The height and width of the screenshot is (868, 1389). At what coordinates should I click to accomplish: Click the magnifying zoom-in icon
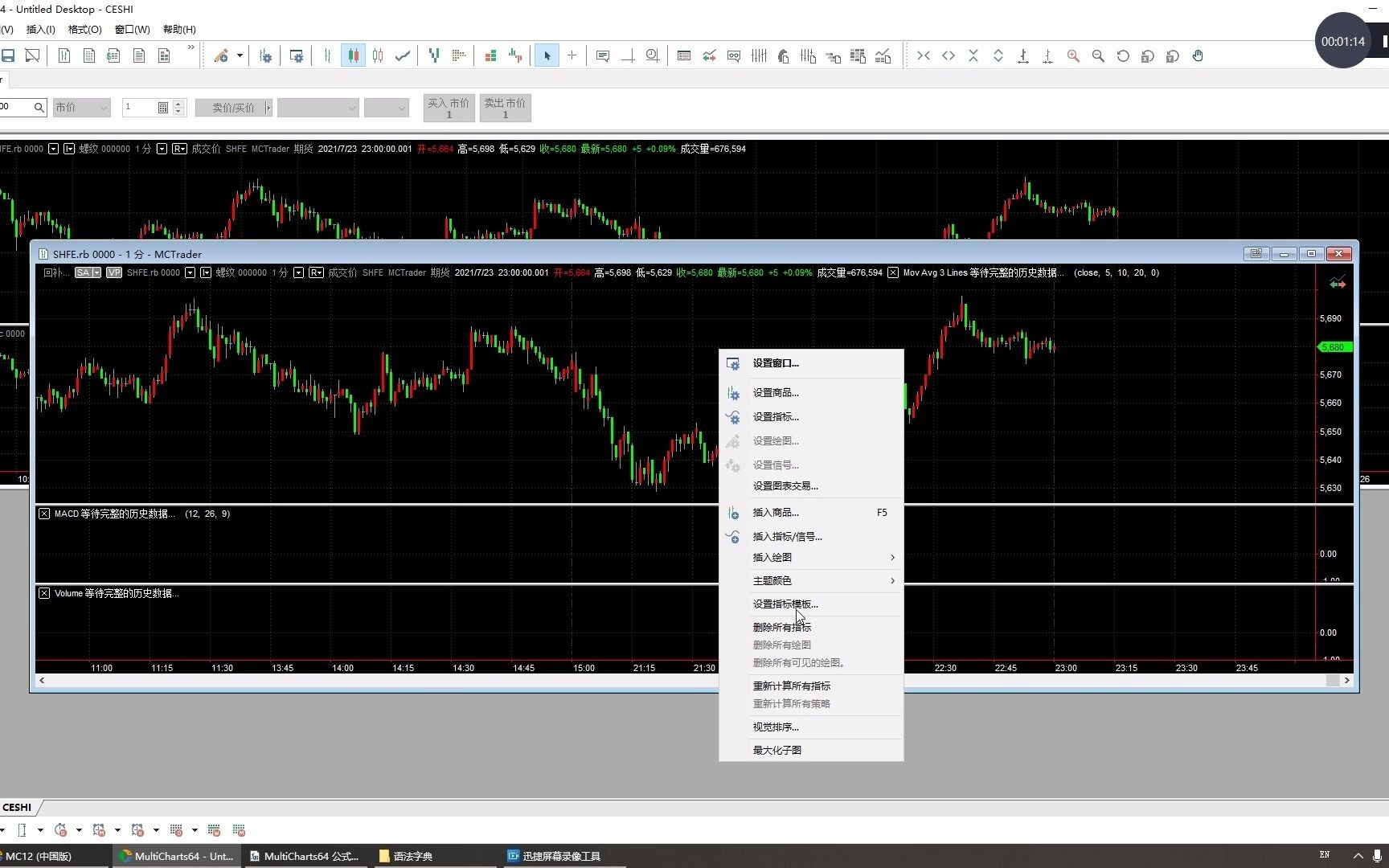1073,56
